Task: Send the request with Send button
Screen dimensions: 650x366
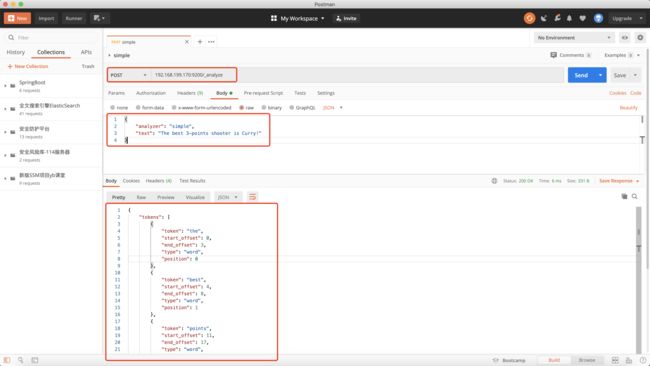Action: click(x=581, y=75)
